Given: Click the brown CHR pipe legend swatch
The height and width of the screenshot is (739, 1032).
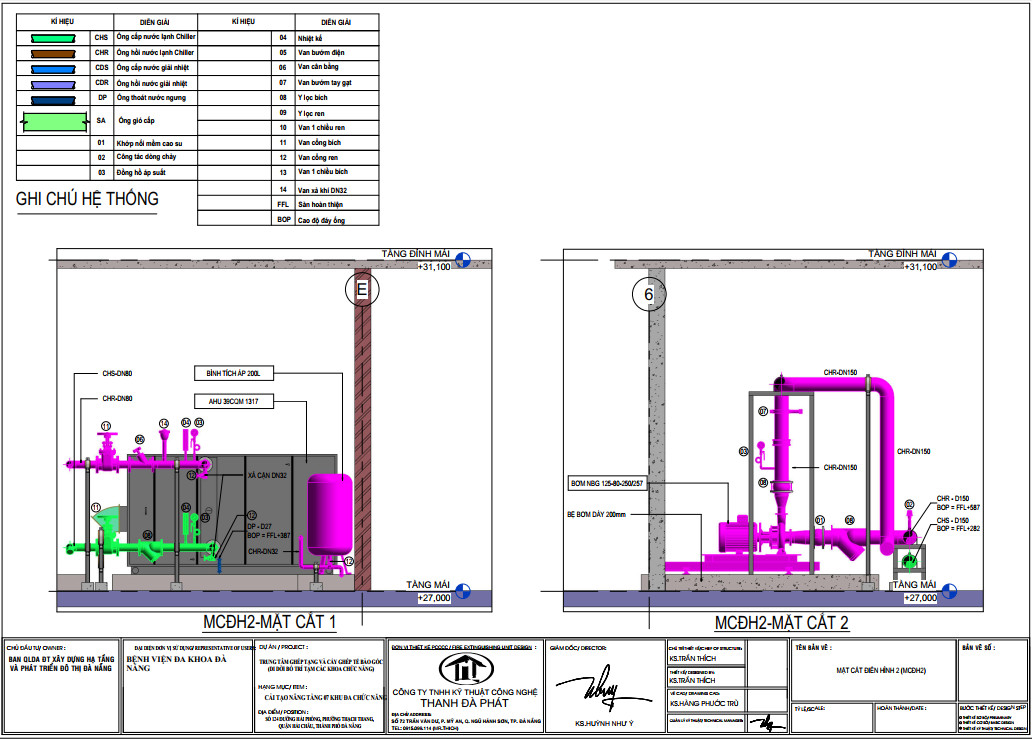Looking at the screenshot, I should (53, 52).
